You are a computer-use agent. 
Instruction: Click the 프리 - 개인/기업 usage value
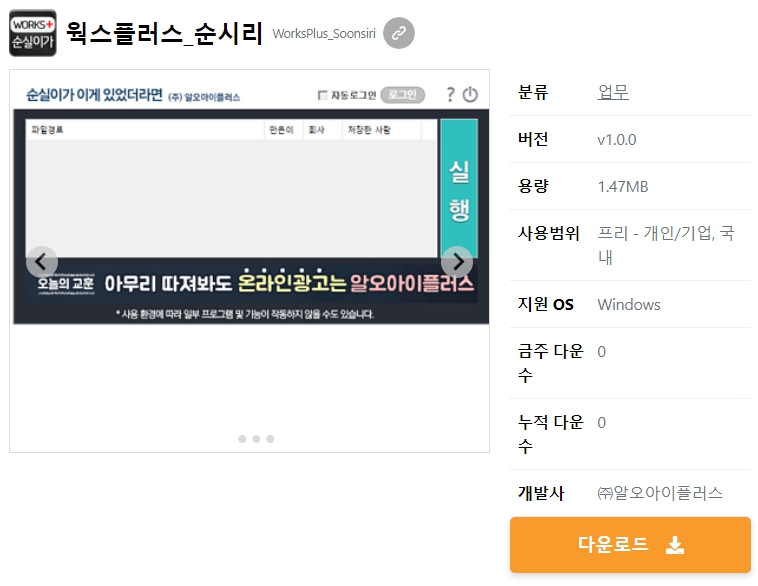(x=666, y=245)
